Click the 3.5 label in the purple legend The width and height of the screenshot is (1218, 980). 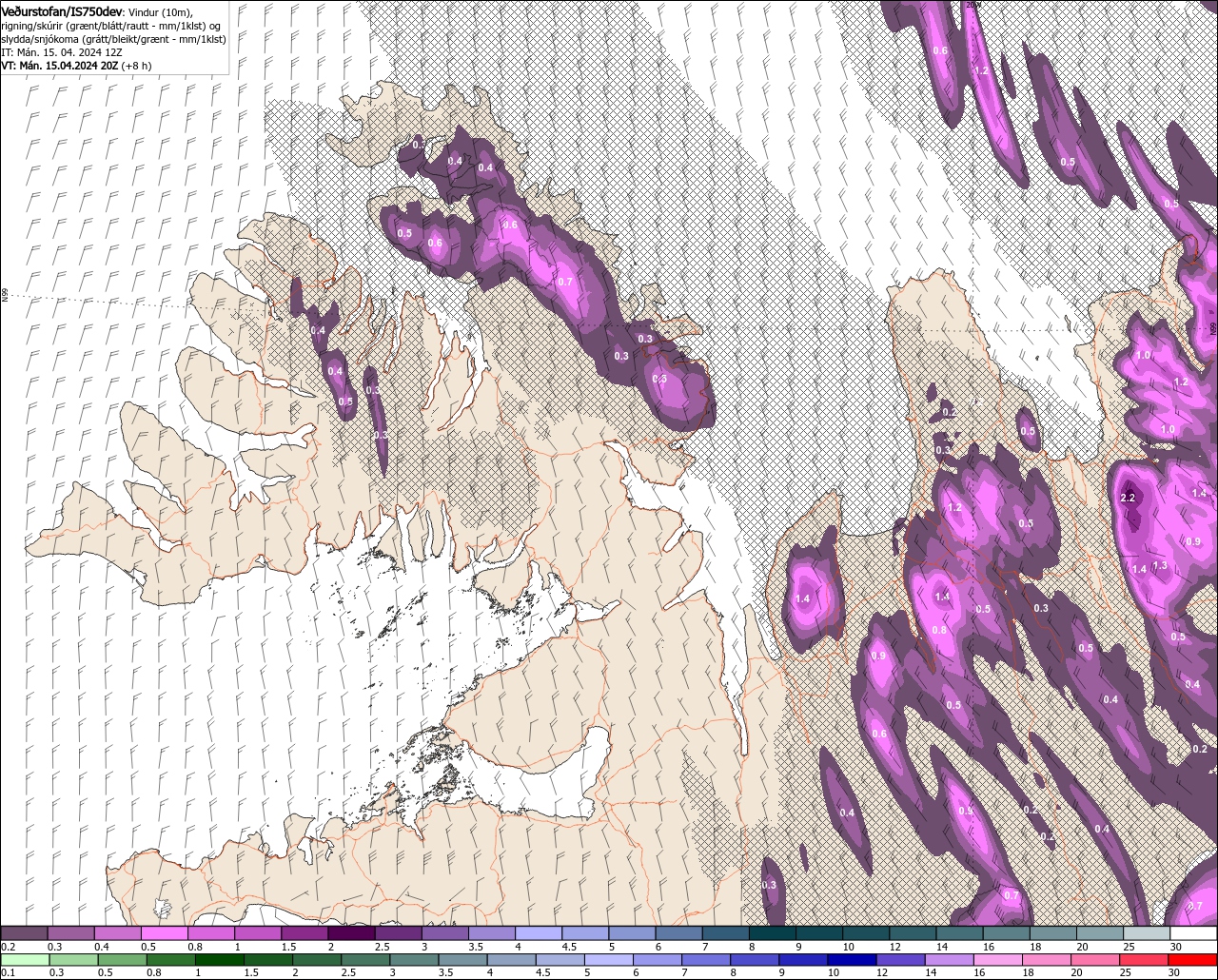click(474, 947)
